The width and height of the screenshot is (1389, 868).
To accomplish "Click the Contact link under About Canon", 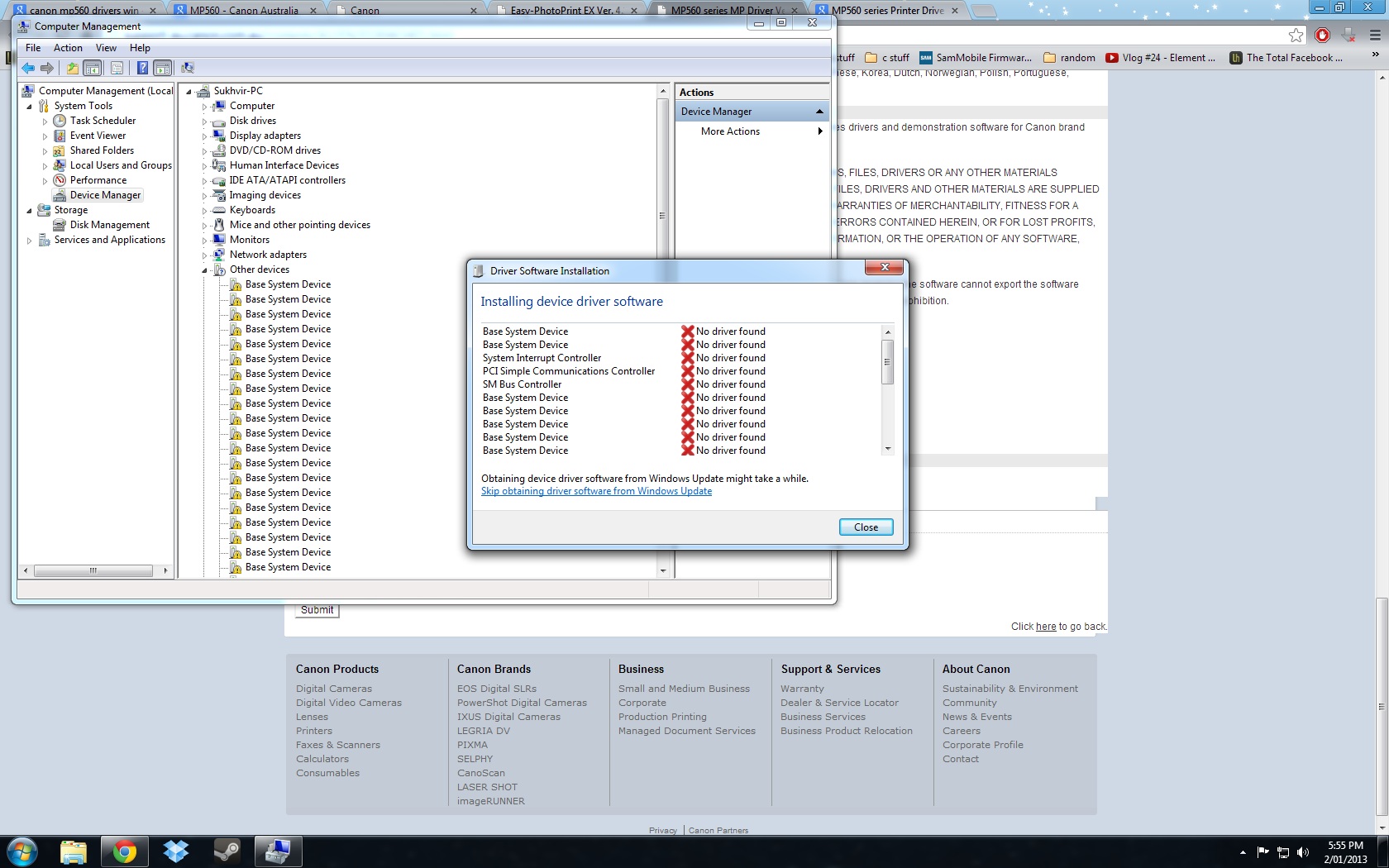I will click(961, 759).
